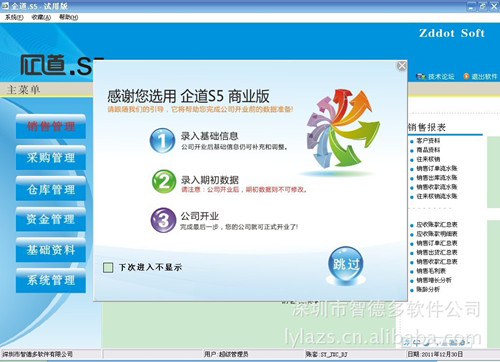Screen dimensions: 500x362
Task: Click the 主菜单 header label
Action: (x=23, y=89)
